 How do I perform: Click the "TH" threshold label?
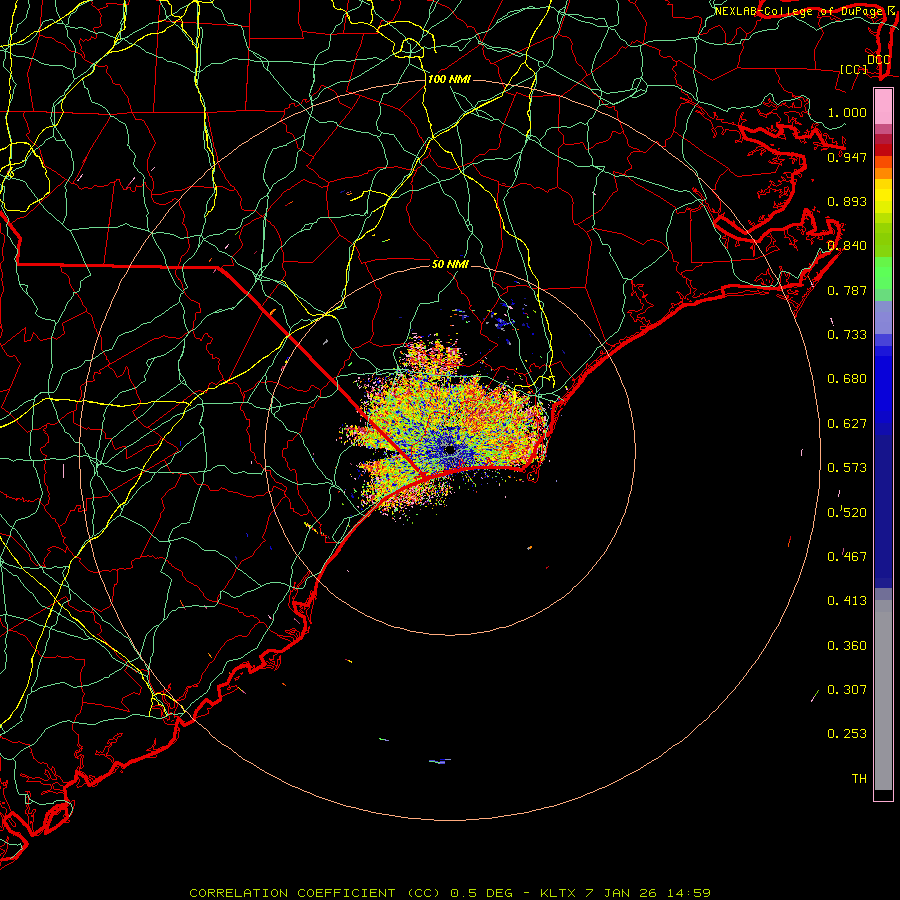pyautogui.click(x=859, y=778)
